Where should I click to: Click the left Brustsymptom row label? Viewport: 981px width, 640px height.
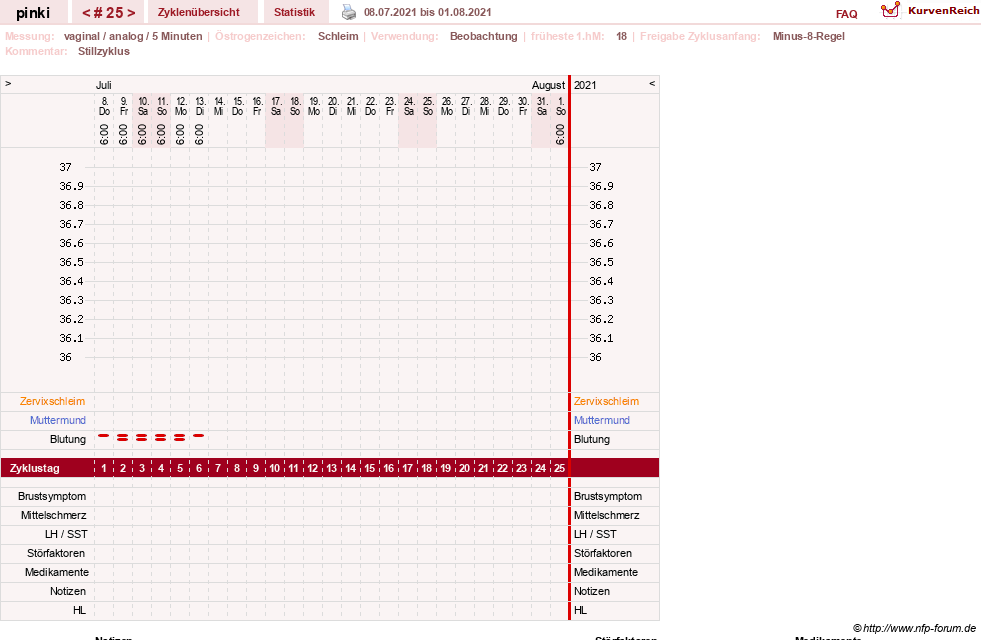(x=52, y=496)
